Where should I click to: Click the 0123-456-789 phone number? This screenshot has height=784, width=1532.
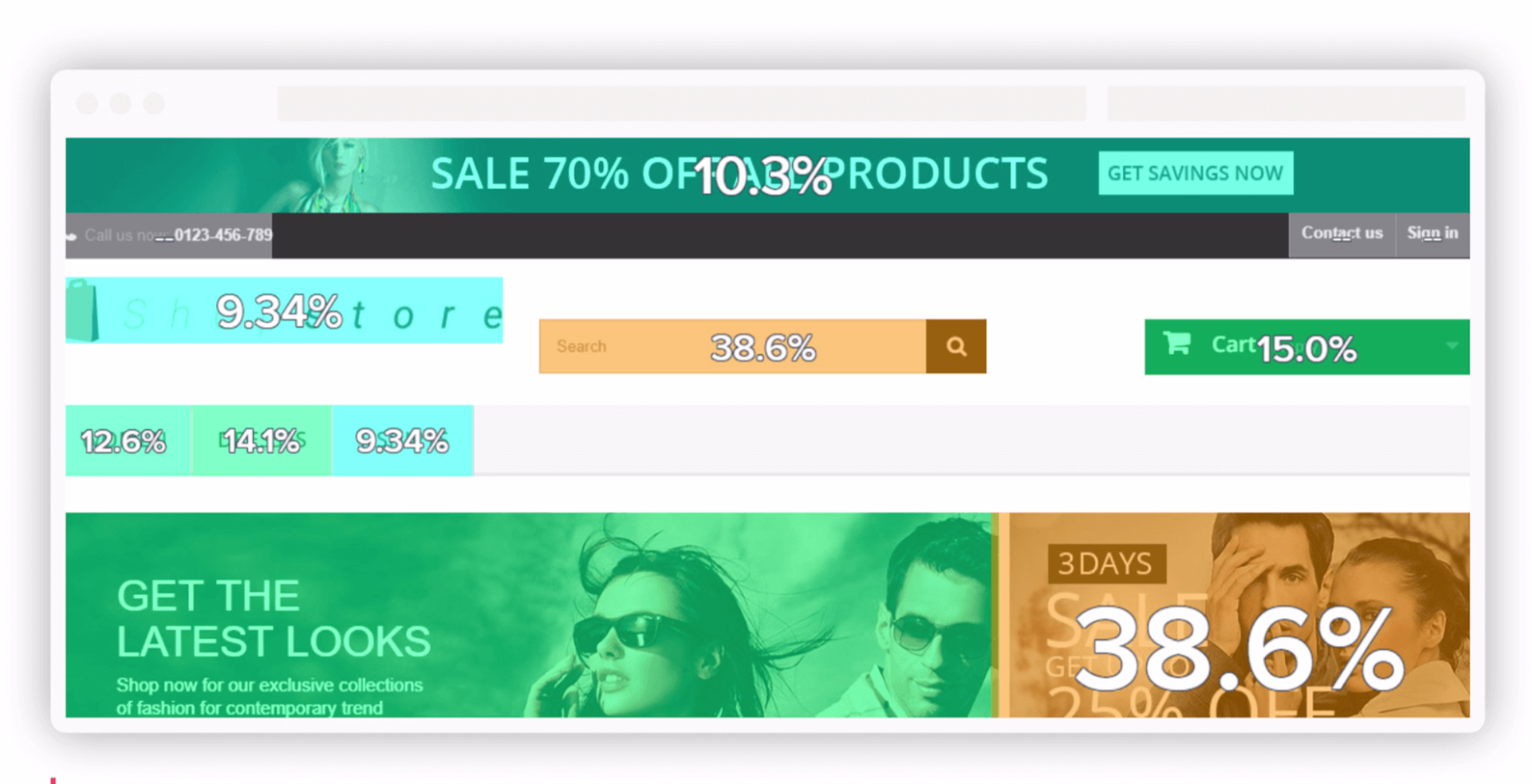coord(223,235)
